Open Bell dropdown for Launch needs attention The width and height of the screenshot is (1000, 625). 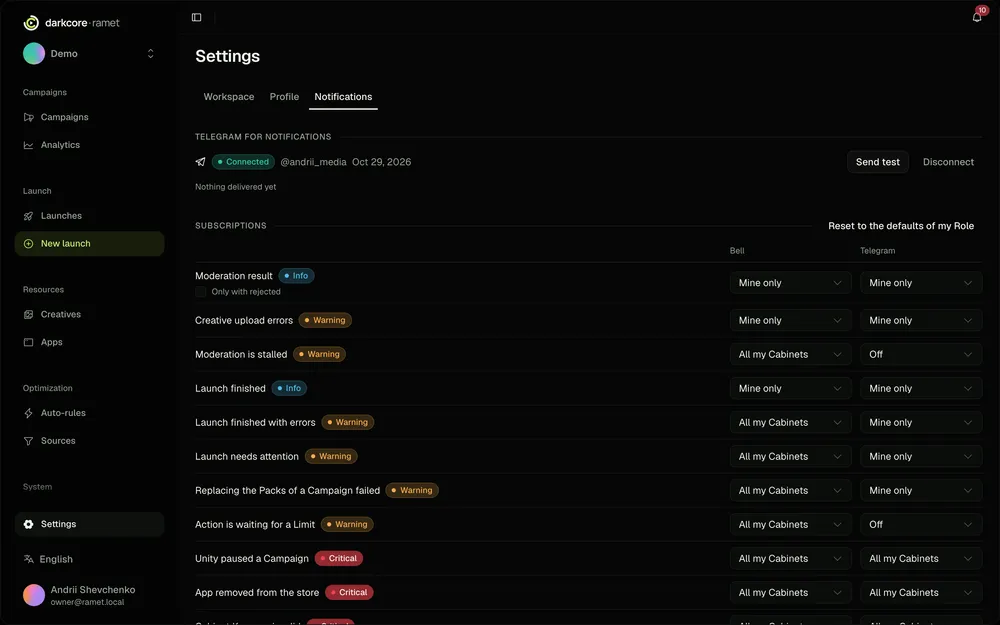tap(790, 457)
